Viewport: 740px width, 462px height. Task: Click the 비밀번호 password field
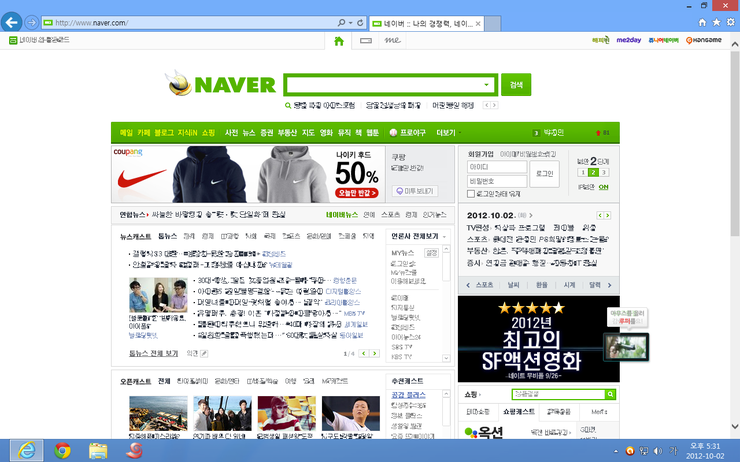click(497, 181)
